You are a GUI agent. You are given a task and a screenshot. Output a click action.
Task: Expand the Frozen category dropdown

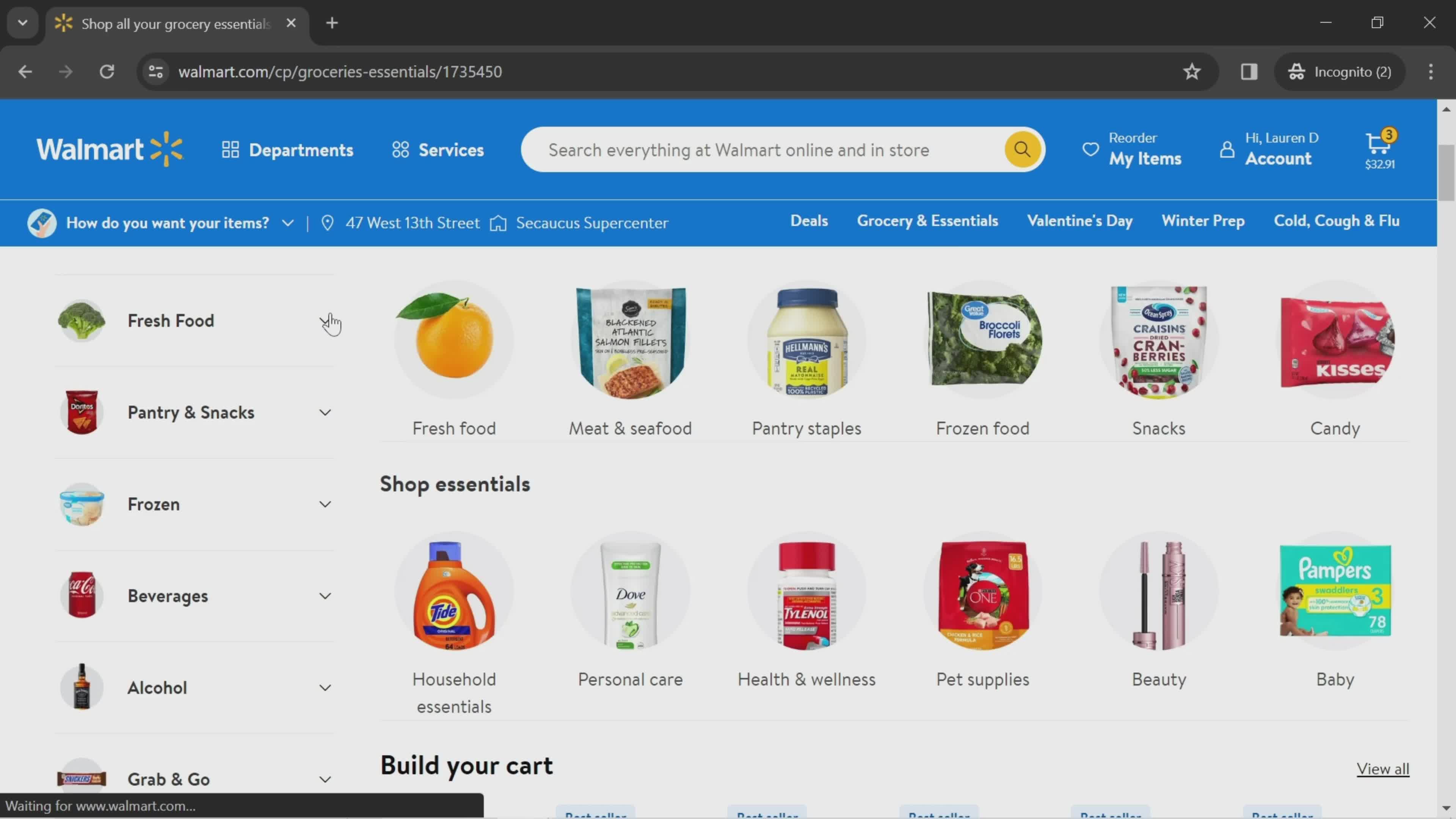pos(325,503)
